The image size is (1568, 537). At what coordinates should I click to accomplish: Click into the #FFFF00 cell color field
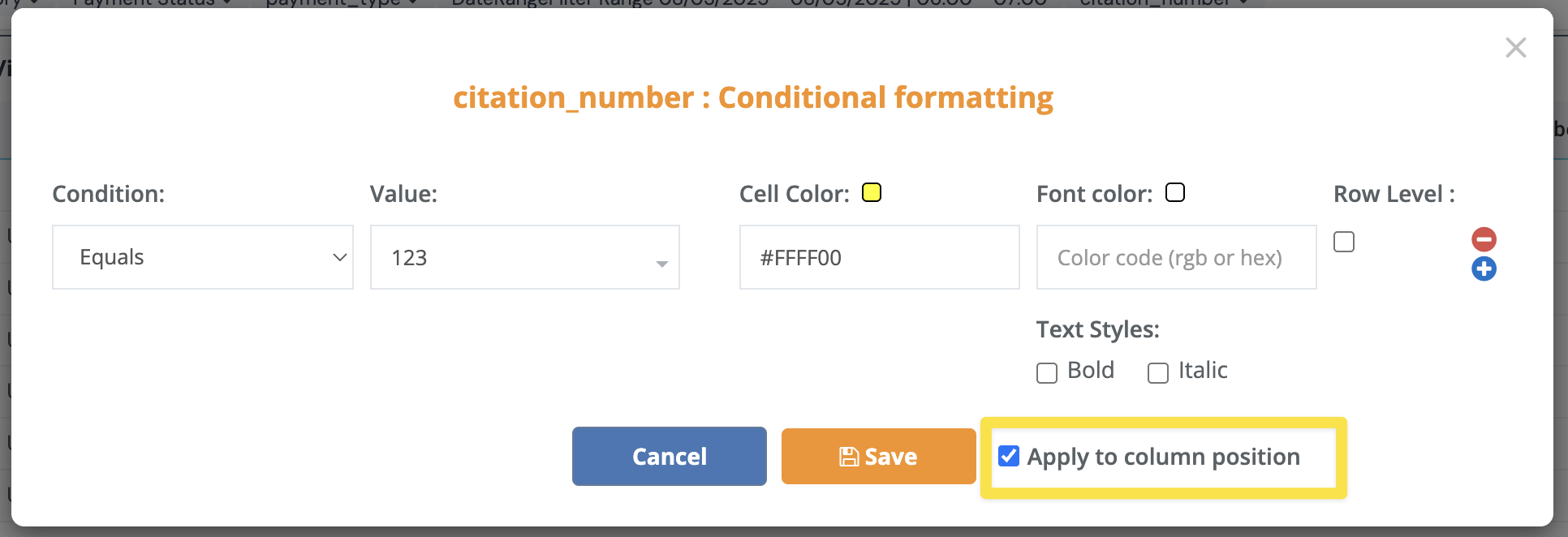[879, 257]
